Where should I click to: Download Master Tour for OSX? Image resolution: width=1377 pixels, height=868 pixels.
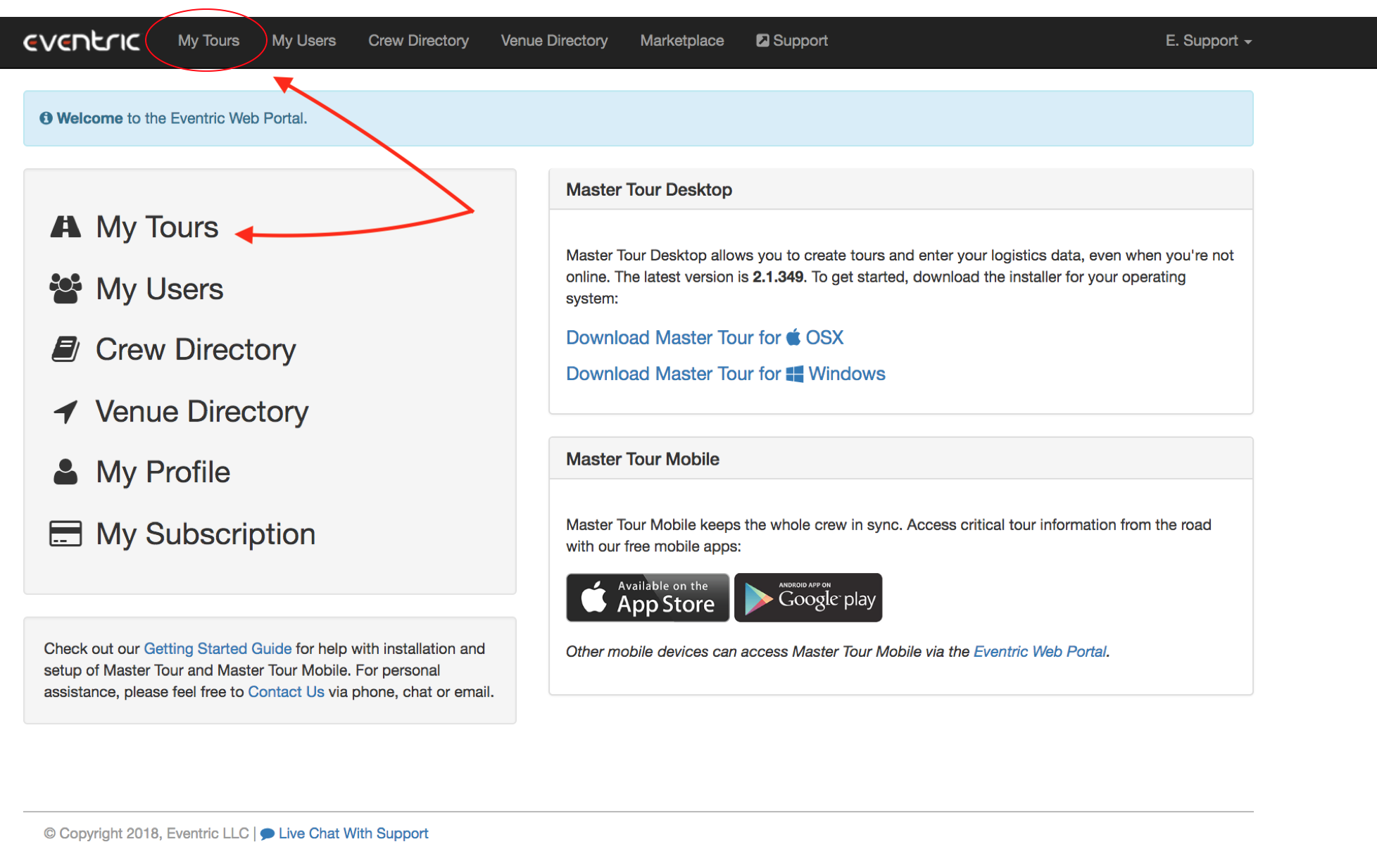[705, 338]
